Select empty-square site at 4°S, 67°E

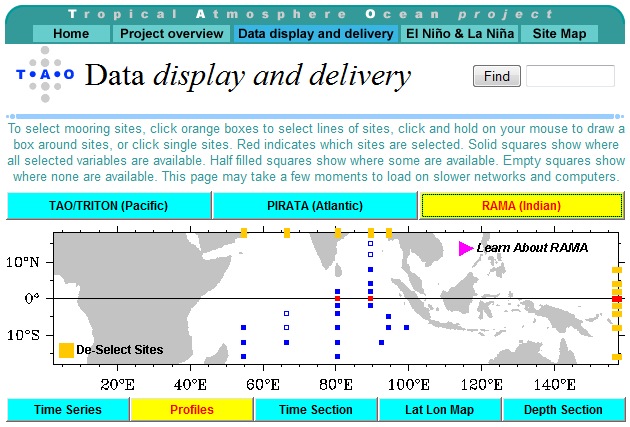286,313
